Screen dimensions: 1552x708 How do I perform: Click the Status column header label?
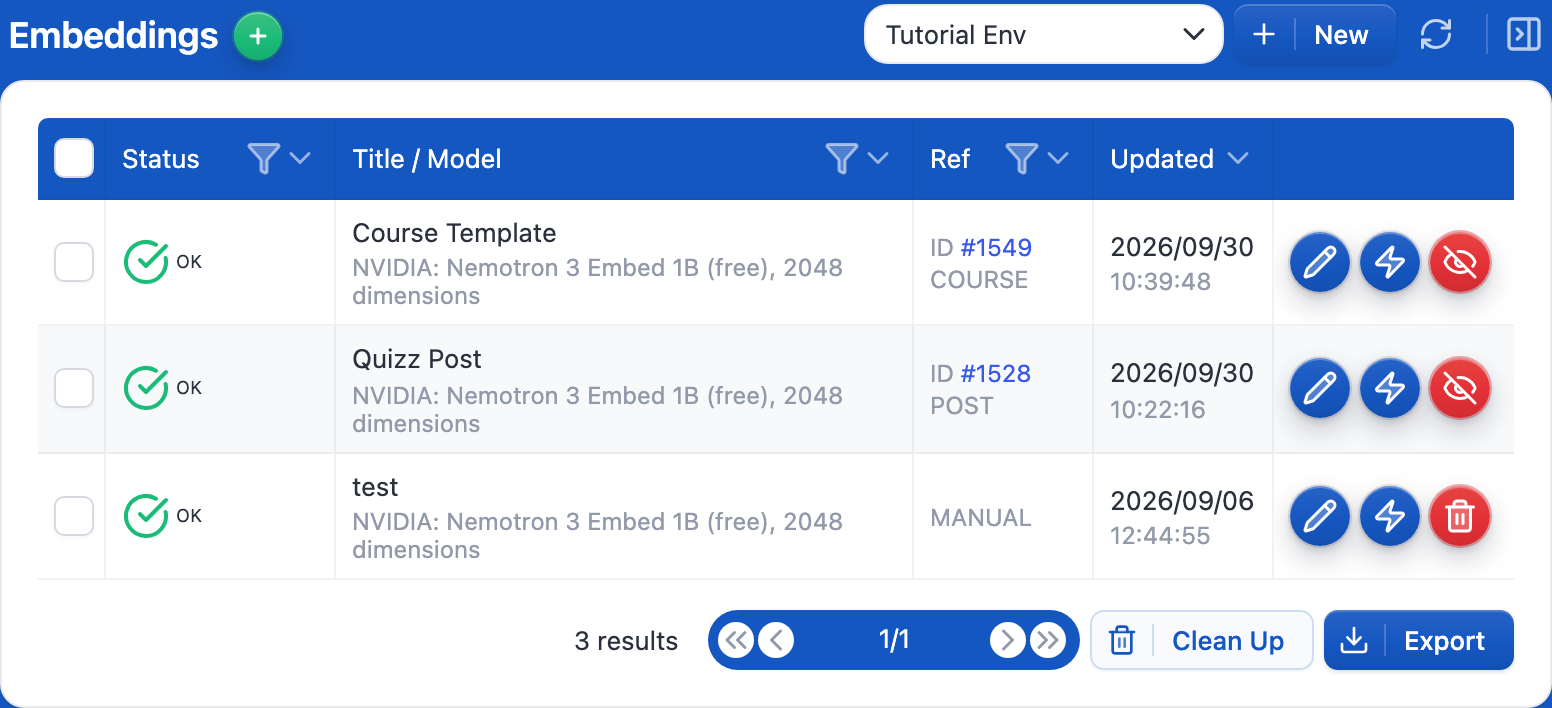coord(161,159)
